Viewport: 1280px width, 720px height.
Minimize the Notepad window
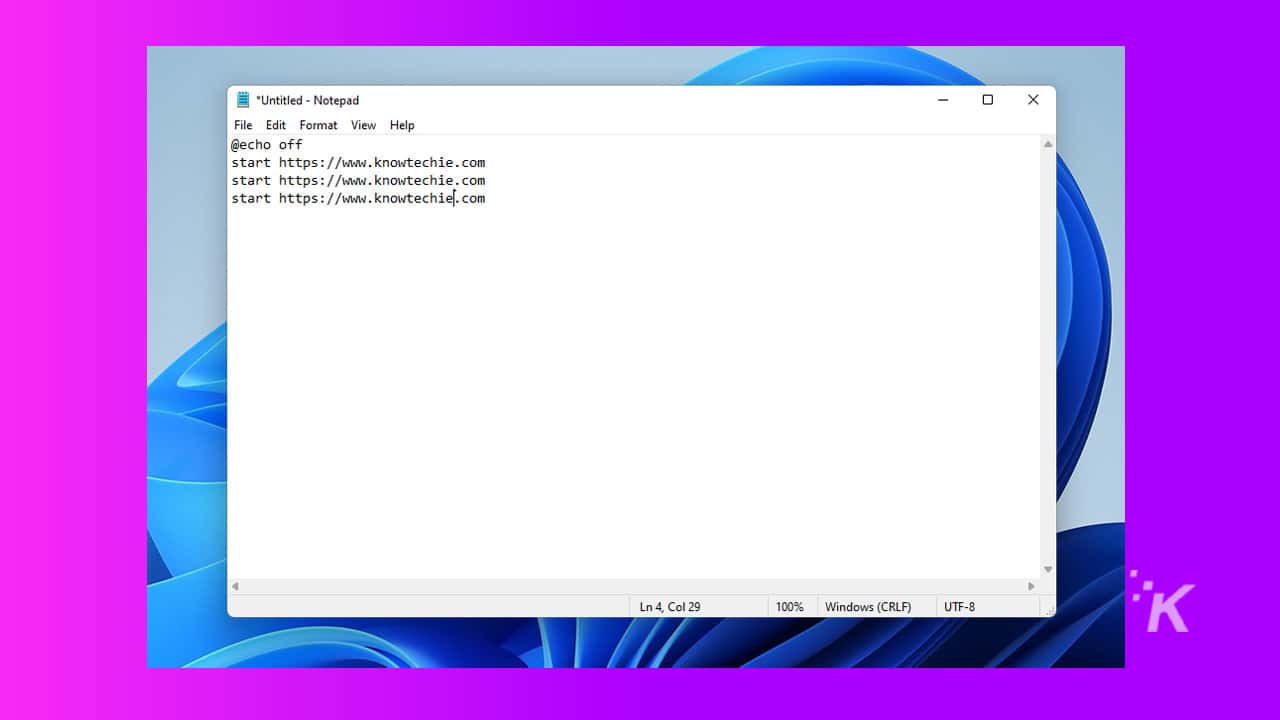click(942, 100)
